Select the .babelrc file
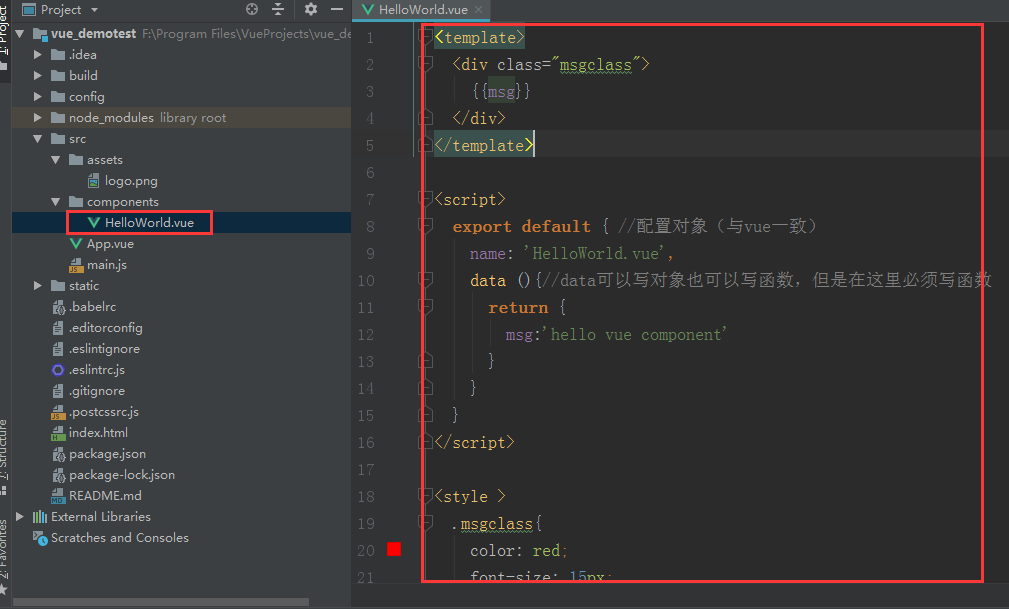Image resolution: width=1009 pixels, height=609 pixels. (92, 306)
